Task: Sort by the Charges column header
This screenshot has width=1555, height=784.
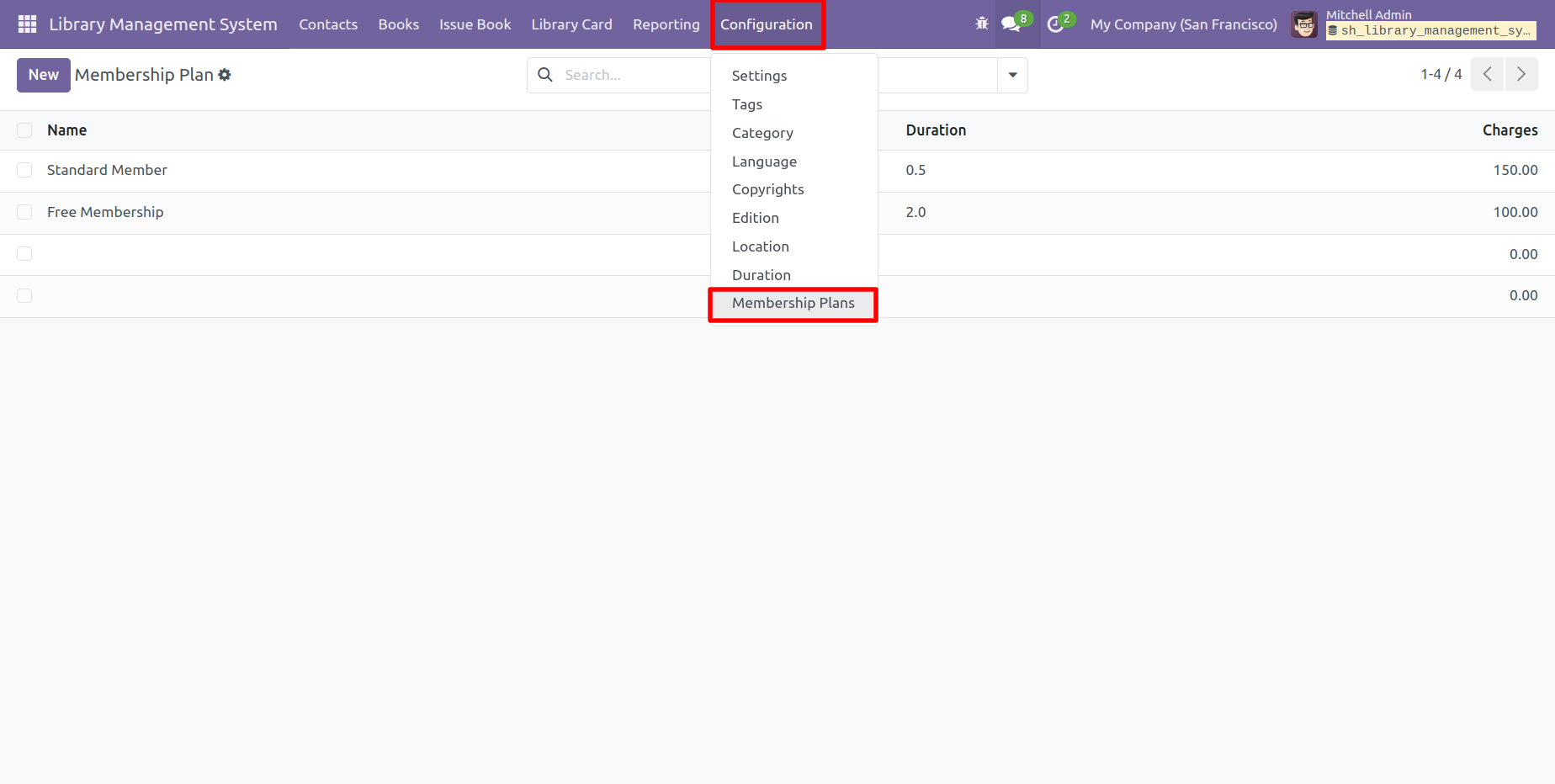Action: [x=1510, y=130]
